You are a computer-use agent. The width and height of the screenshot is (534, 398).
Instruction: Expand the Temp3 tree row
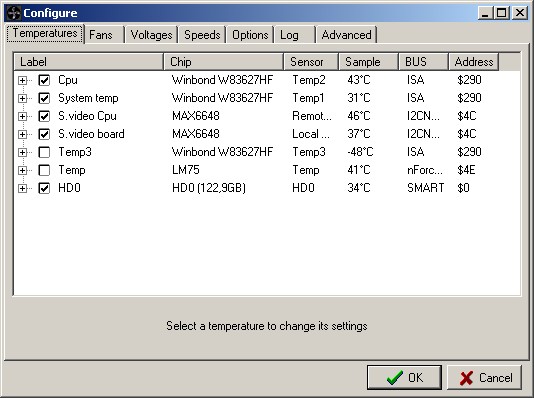(22, 152)
